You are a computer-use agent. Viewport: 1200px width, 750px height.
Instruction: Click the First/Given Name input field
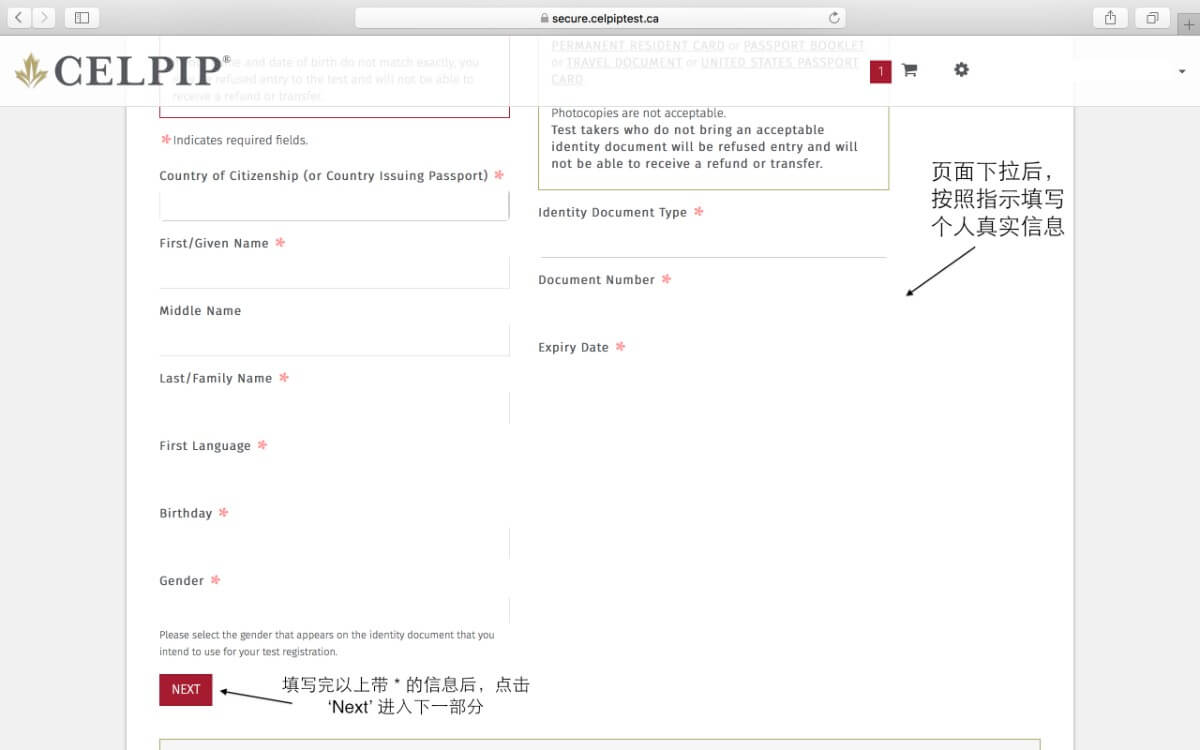(334, 273)
